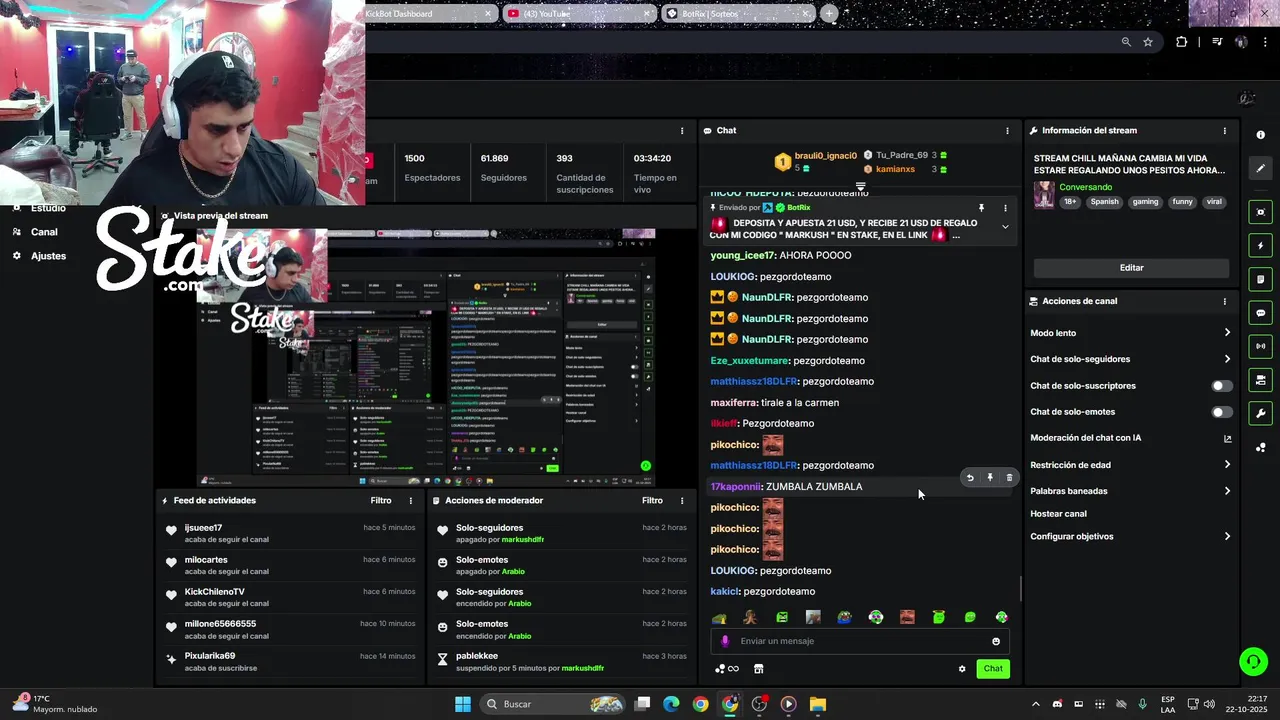
Task: Open a new browser tab
Action: coord(829,13)
